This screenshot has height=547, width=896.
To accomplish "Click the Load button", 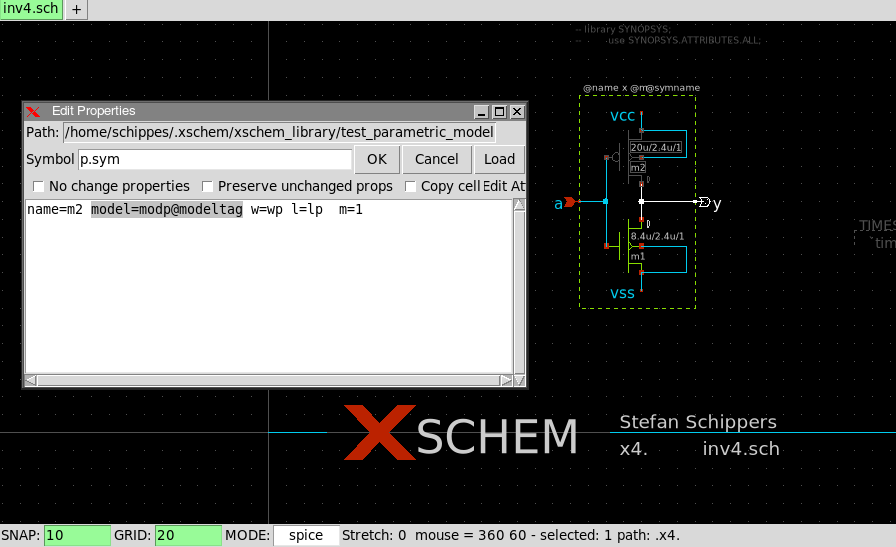I will [x=499, y=159].
